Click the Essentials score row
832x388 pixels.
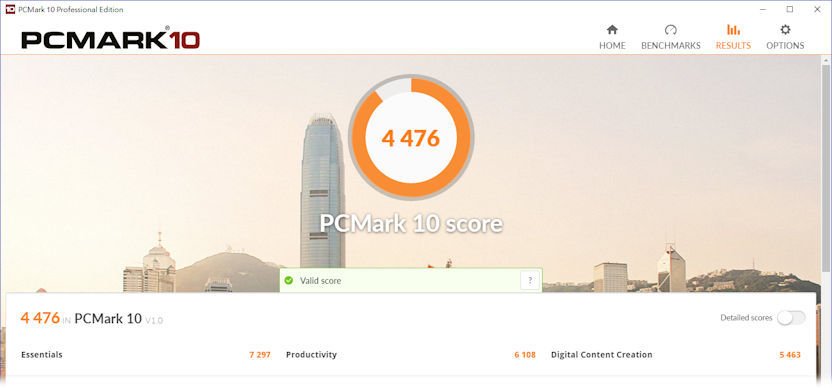(x=146, y=355)
